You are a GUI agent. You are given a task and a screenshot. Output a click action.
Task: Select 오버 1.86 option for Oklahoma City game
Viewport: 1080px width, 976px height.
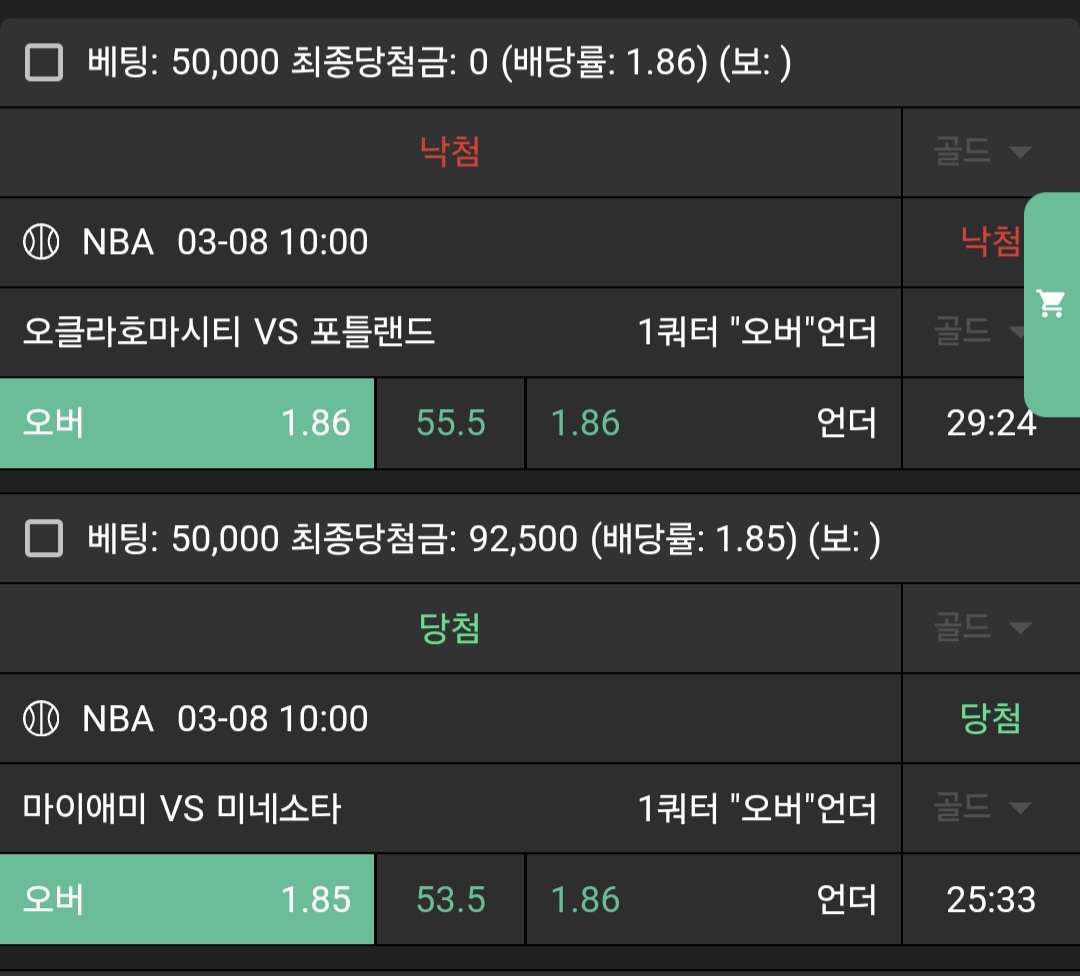[x=187, y=423]
